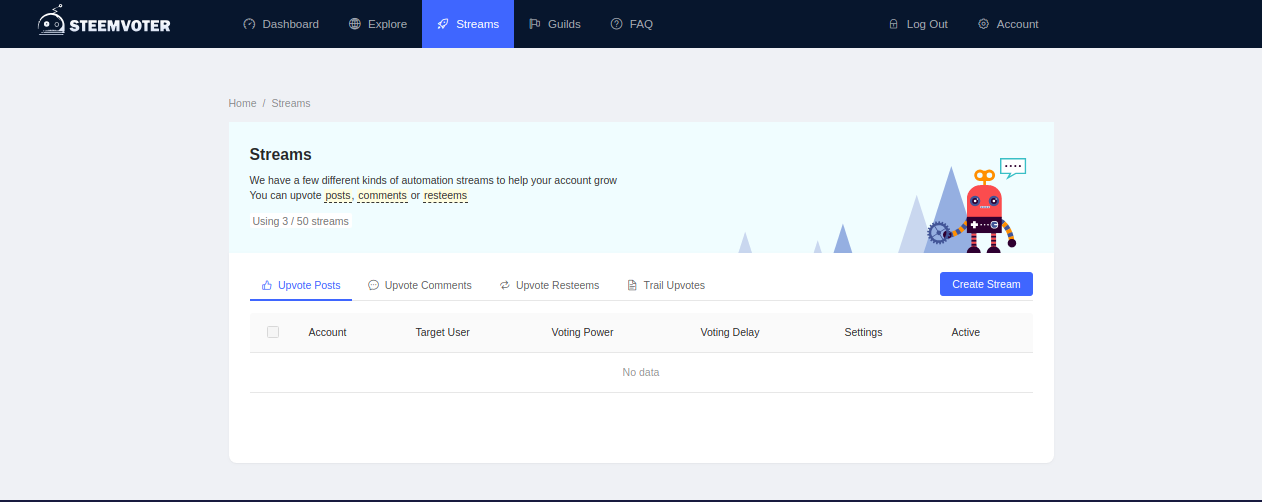The height and width of the screenshot is (502, 1262).
Task: Toggle the select-all checkbox in table header
Action: [273, 332]
